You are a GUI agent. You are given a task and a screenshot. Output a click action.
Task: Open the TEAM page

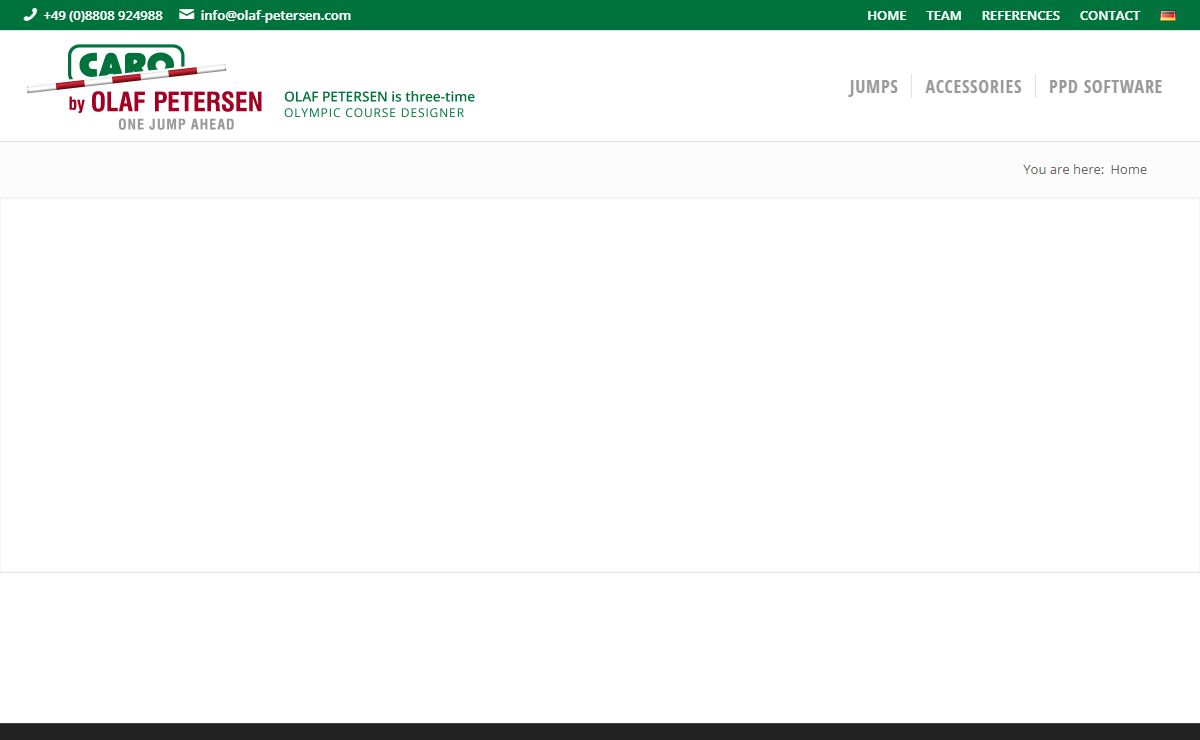point(943,15)
